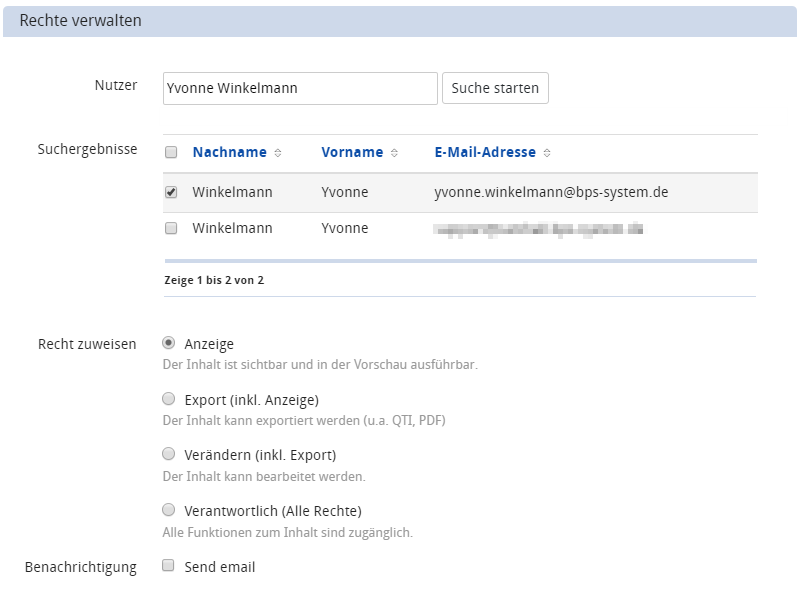Select Verändern (inkl. Export) radio button

tap(169, 454)
